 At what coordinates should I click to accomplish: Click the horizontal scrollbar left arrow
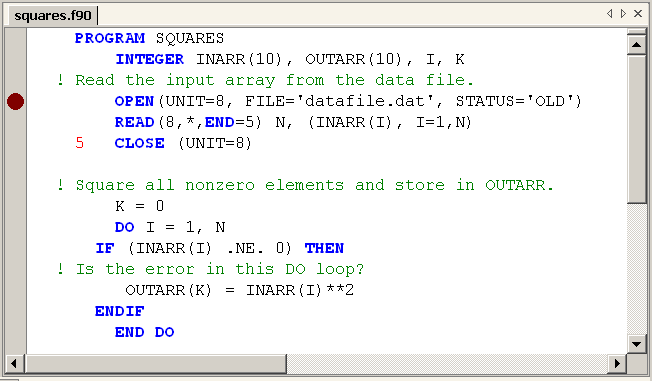[x=14, y=364]
